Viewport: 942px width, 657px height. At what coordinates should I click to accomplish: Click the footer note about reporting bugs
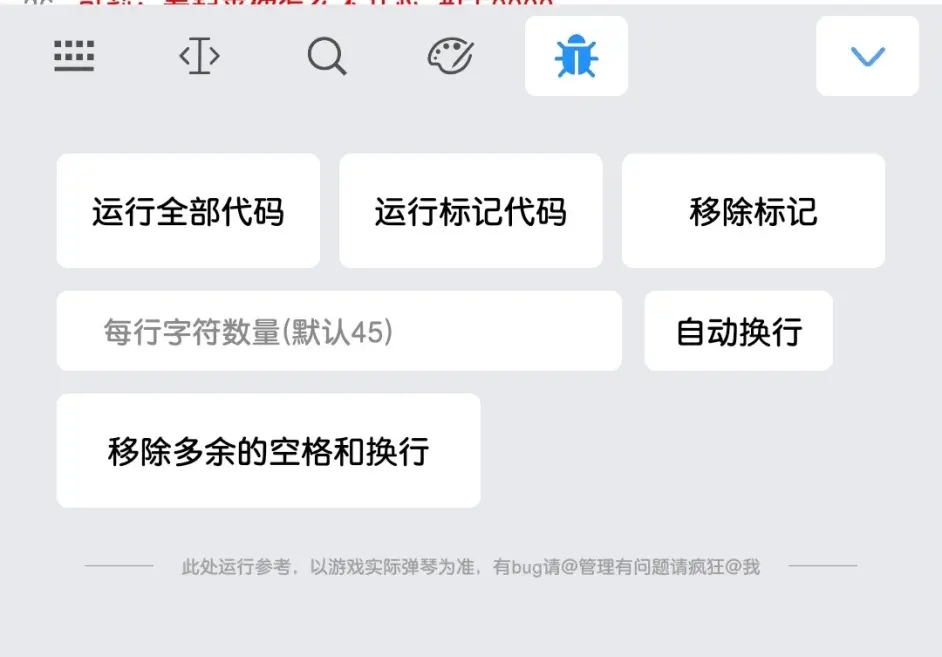[470, 566]
